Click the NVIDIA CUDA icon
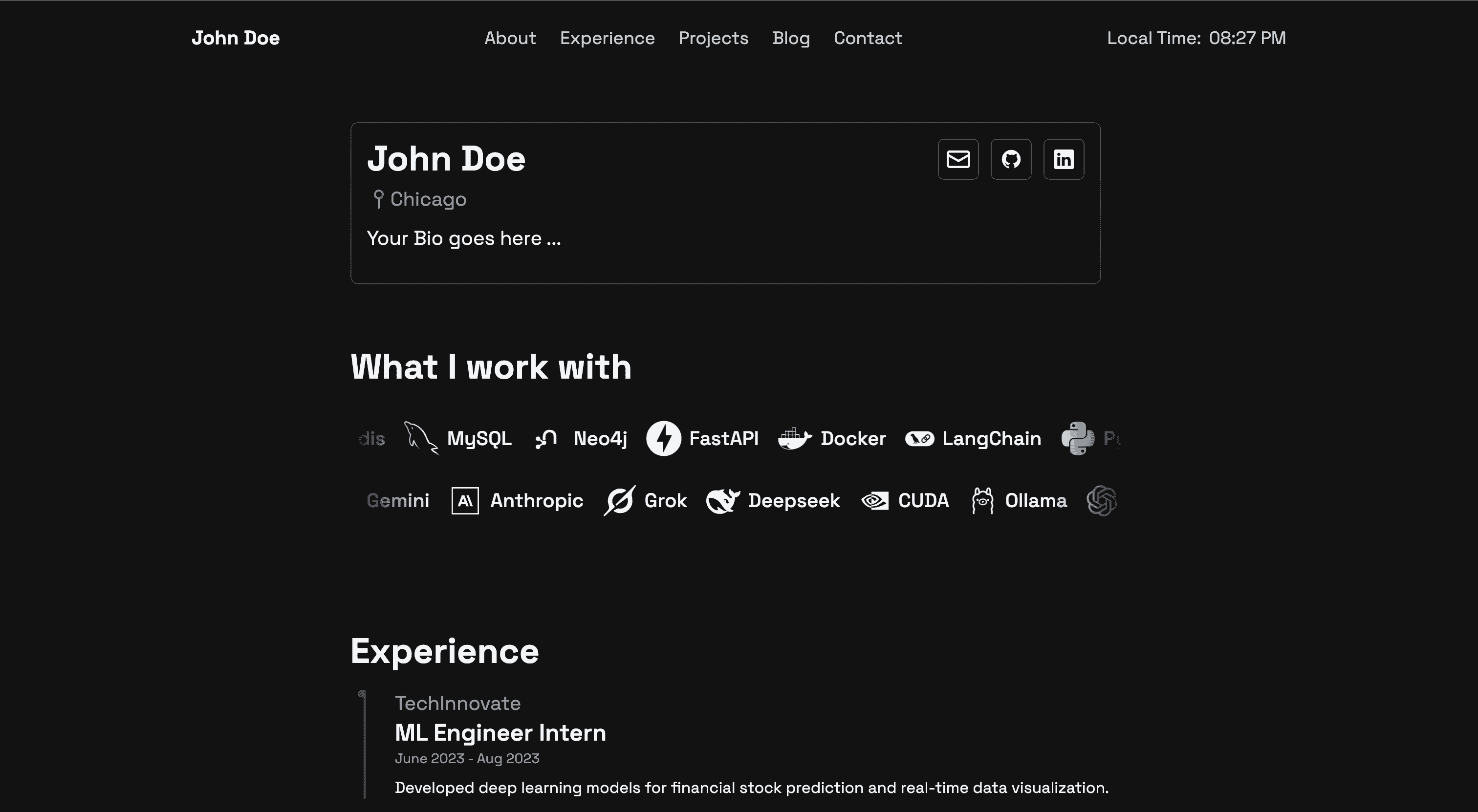1478x812 pixels. tap(874, 501)
